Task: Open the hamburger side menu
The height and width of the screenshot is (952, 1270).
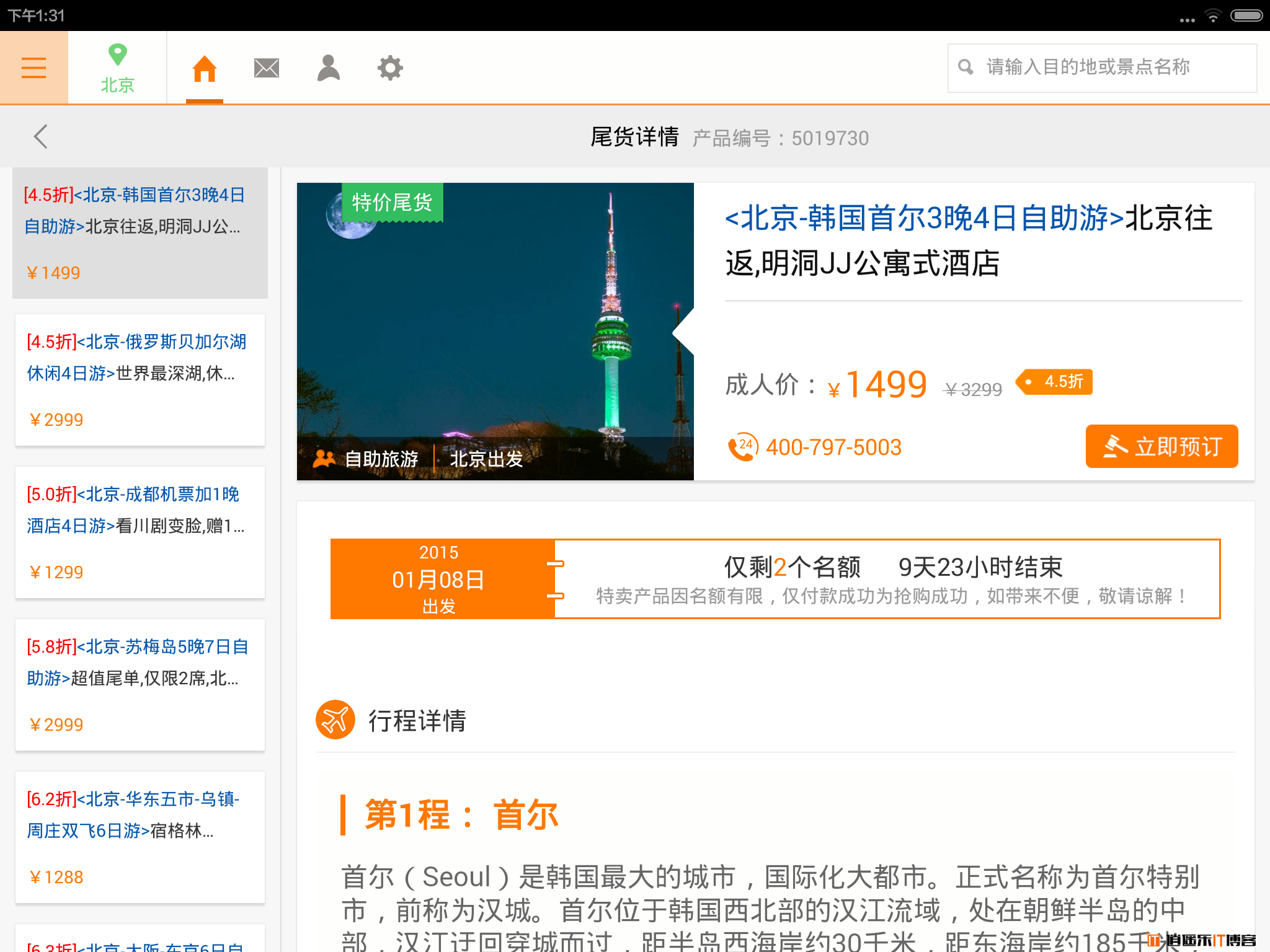Action: tap(33, 68)
